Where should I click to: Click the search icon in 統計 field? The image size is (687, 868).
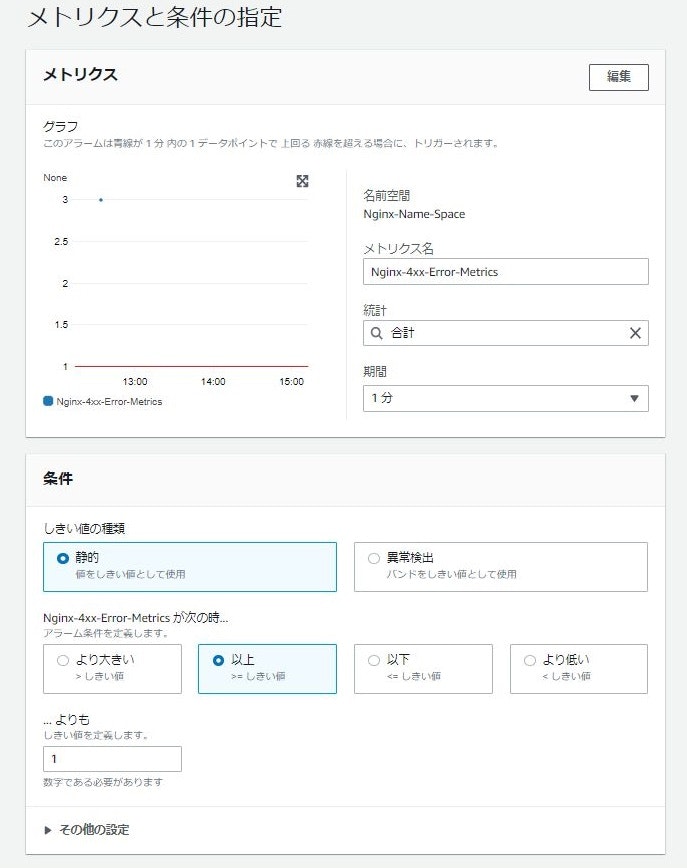(376, 333)
